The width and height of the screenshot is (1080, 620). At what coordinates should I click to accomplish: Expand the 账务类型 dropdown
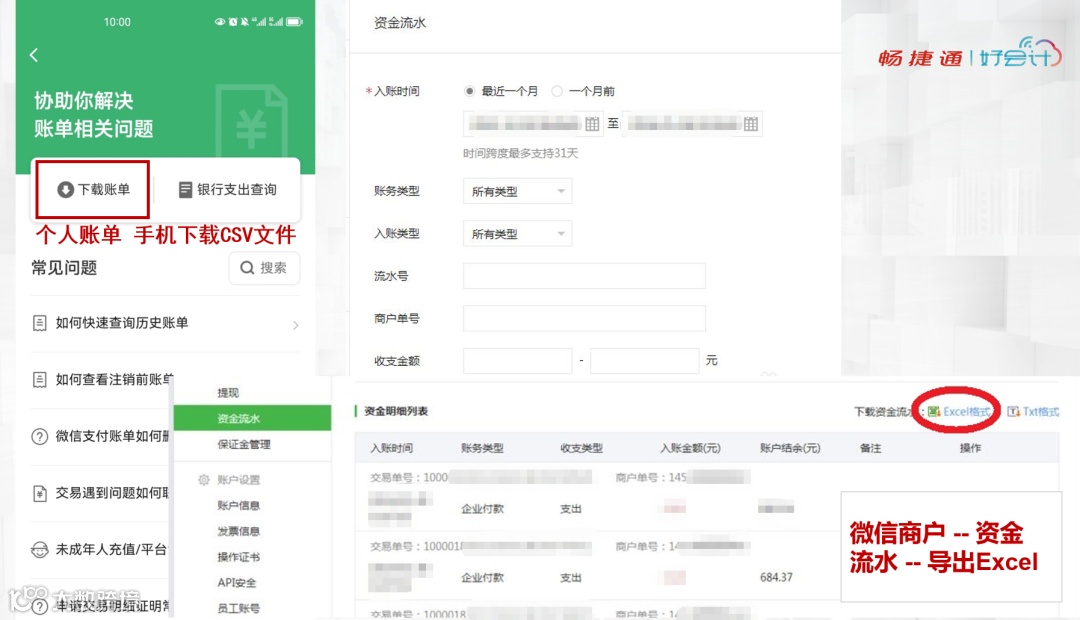517,192
